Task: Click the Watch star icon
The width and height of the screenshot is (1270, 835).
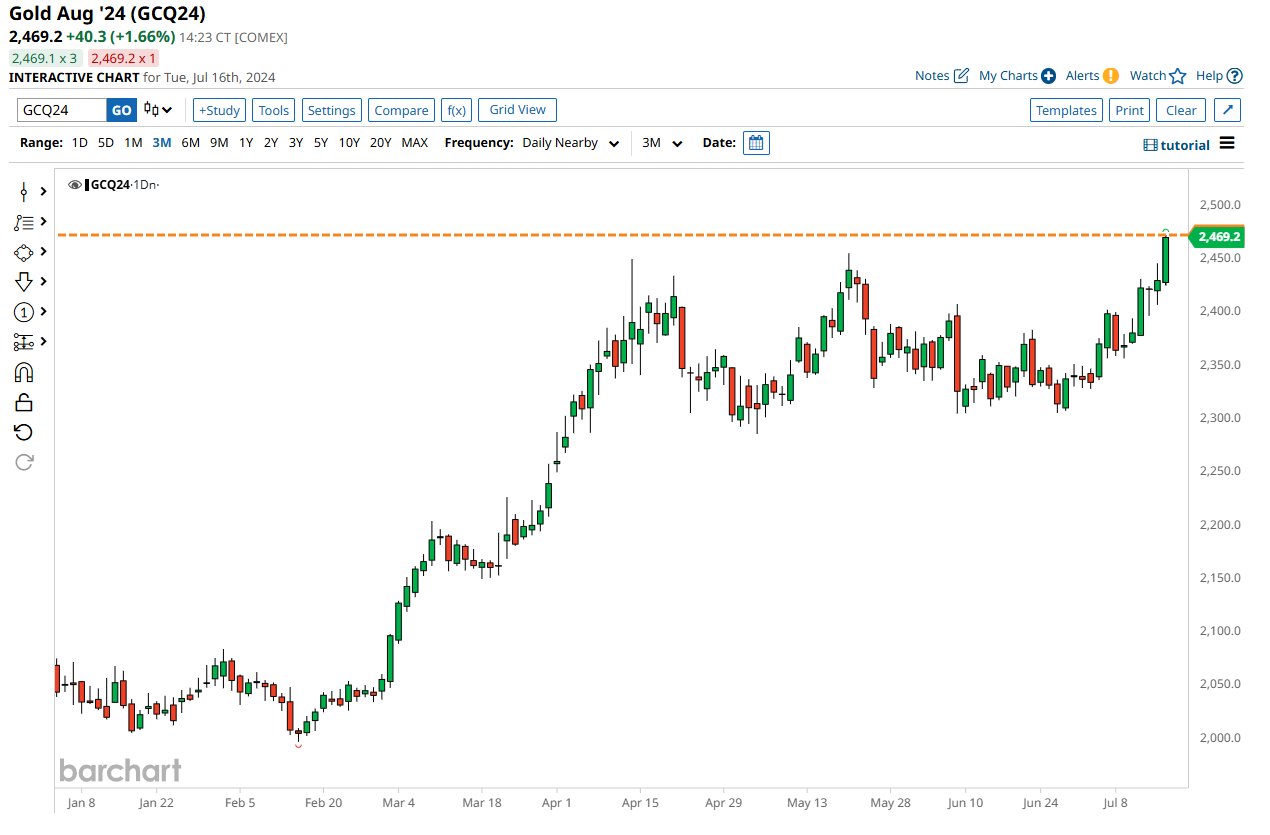Action: click(x=1178, y=76)
